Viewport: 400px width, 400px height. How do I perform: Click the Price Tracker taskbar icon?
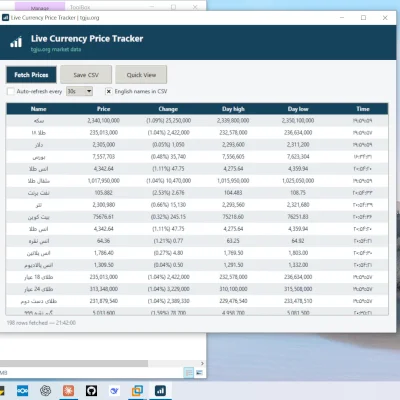[x=160, y=390]
